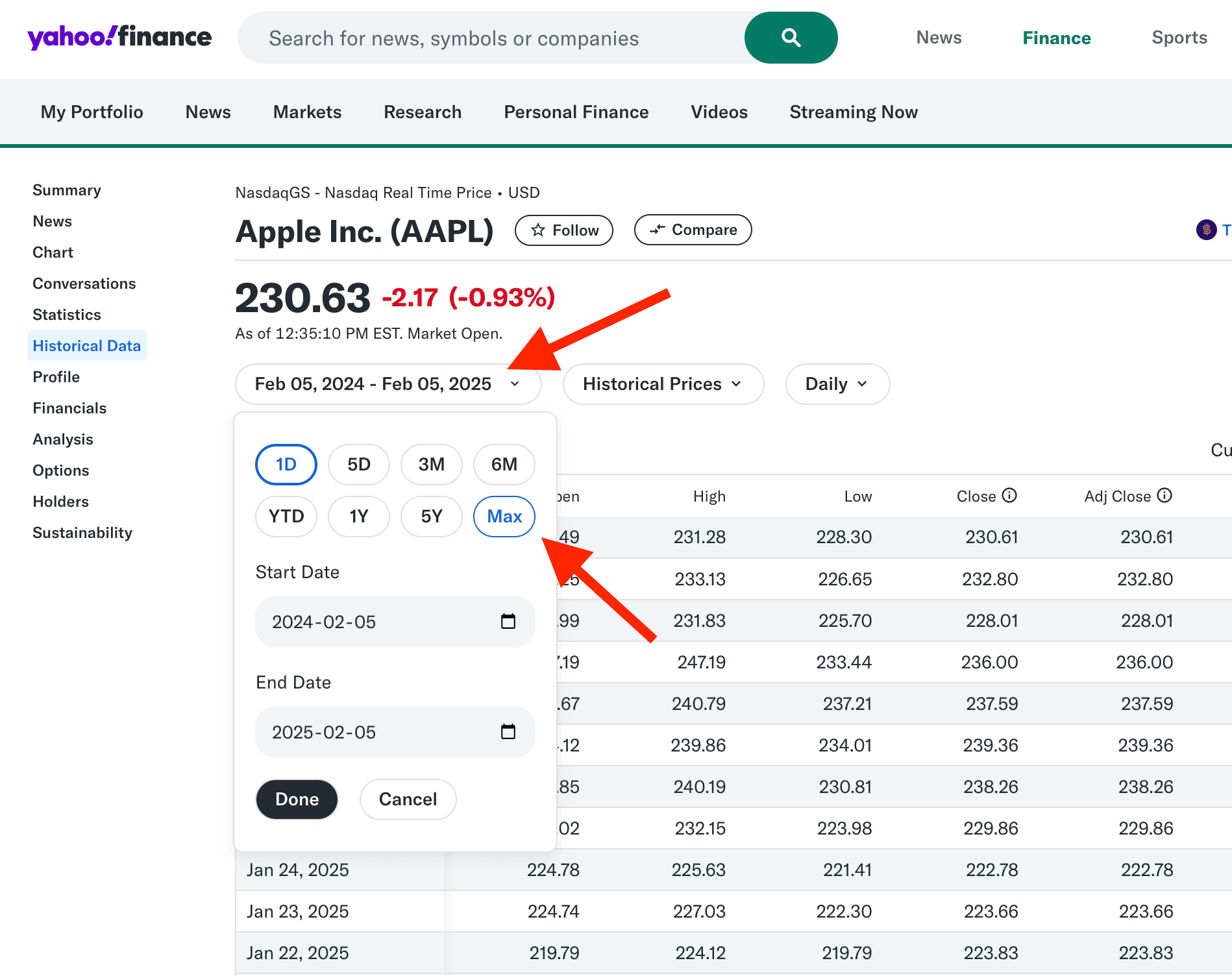The image size is (1232, 976).
Task: Open Streaming Now menu
Action: 854,112
